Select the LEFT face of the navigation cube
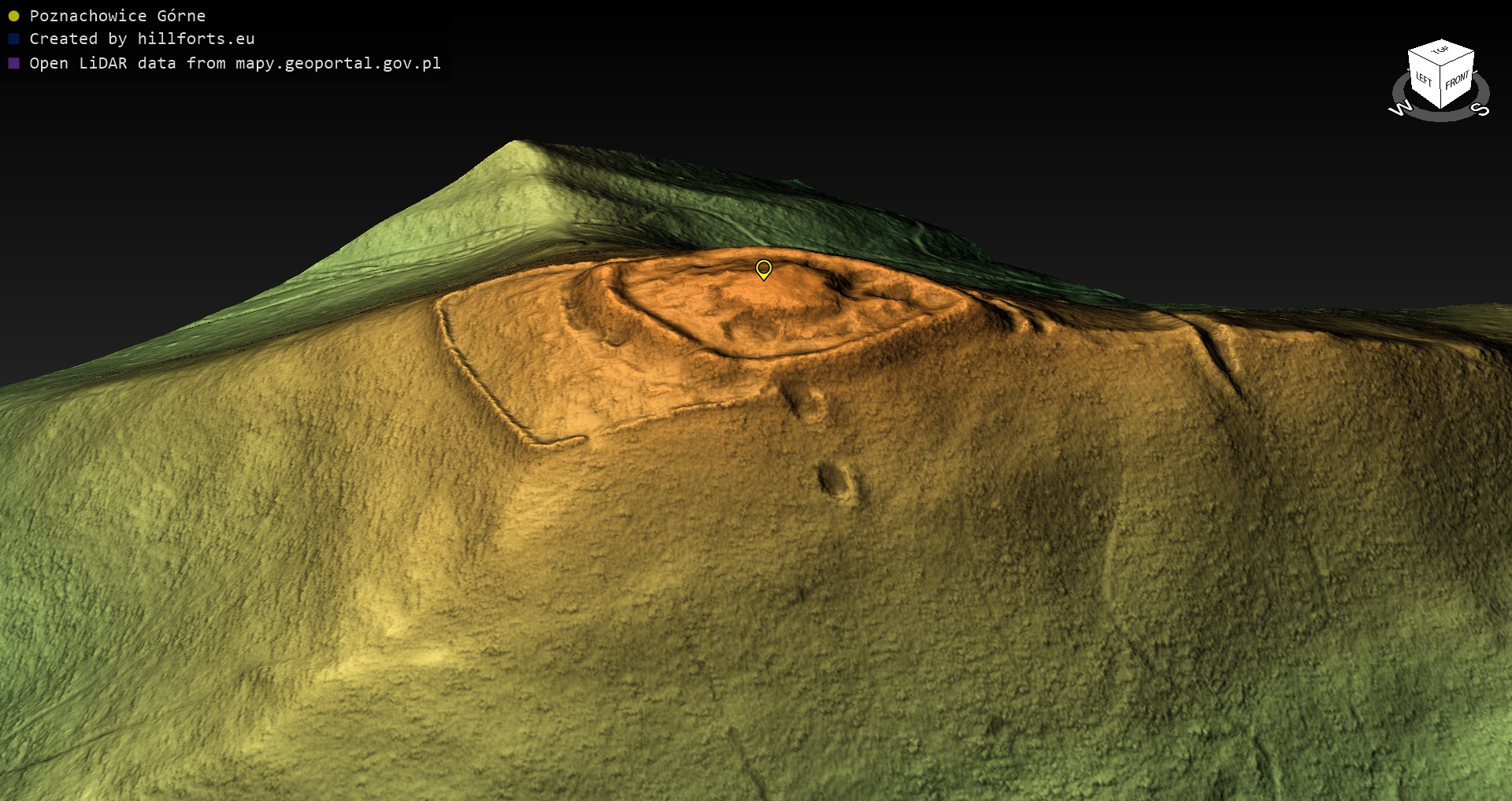Image resolution: width=1512 pixels, height=801 pixels. pyautogui.click(x=1424, y=80)
